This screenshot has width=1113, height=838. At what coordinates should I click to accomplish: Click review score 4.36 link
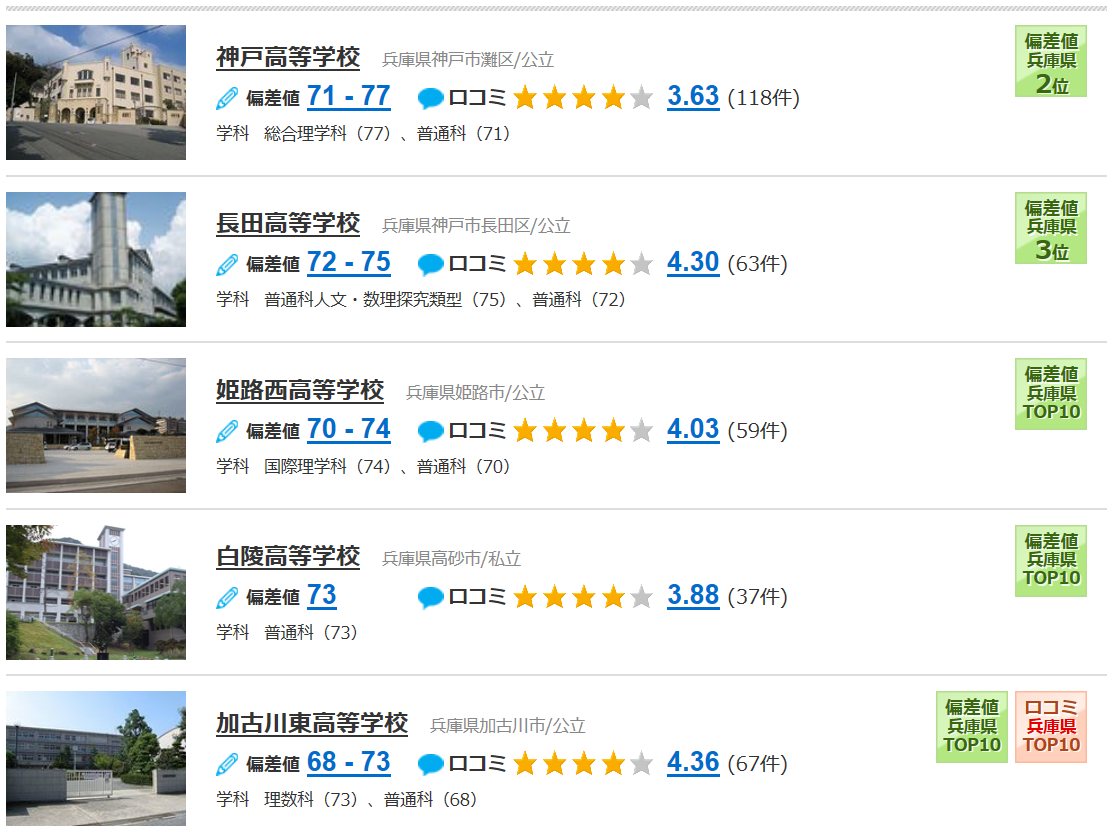pyautogui.click(x=693, y=762)
